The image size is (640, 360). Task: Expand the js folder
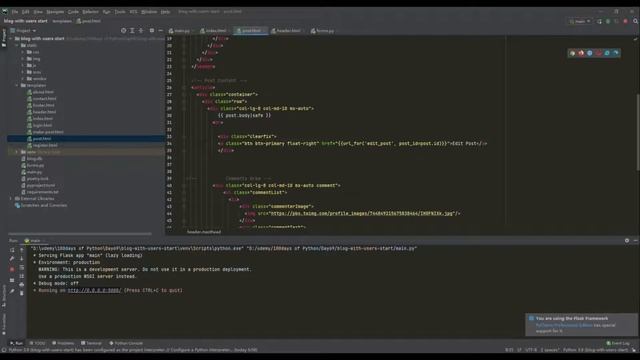tap(22, 65)
